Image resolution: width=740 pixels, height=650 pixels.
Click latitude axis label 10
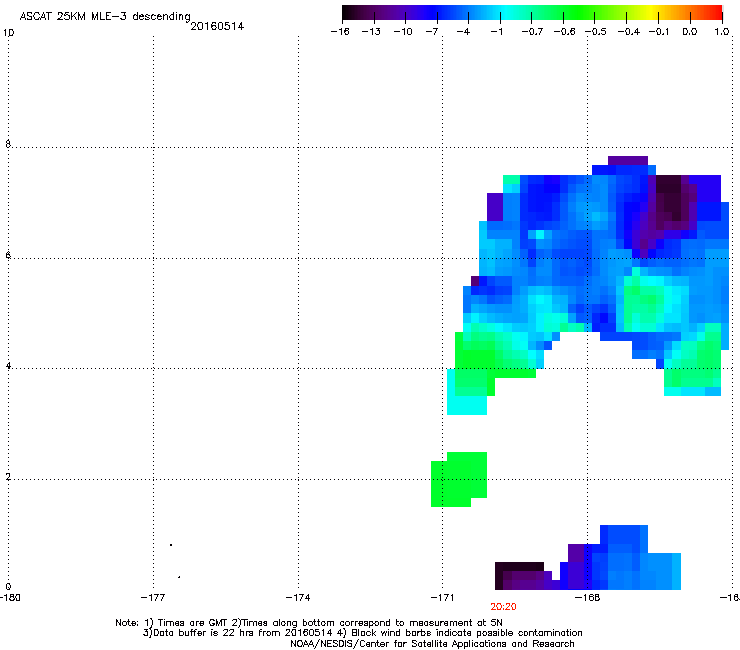(x=9, y=33)
